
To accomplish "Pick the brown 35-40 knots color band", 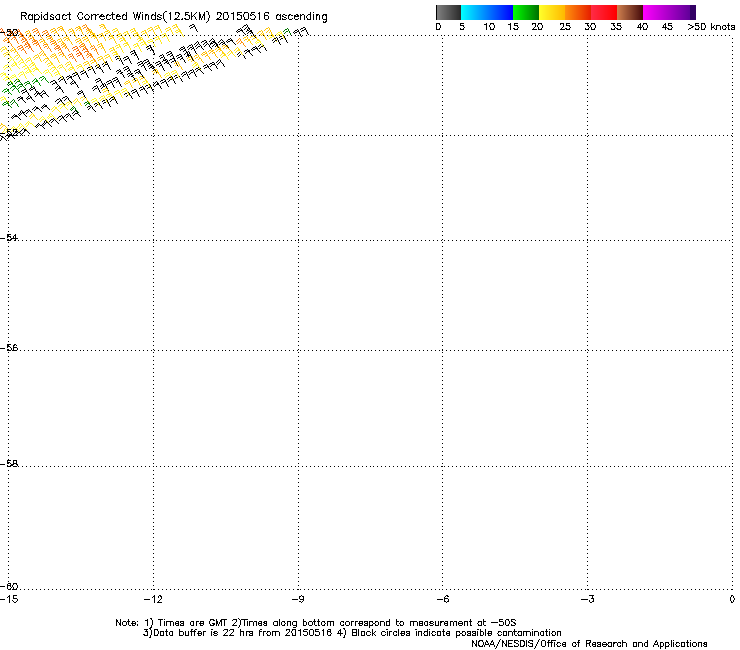I will click(x=630, y=12).
